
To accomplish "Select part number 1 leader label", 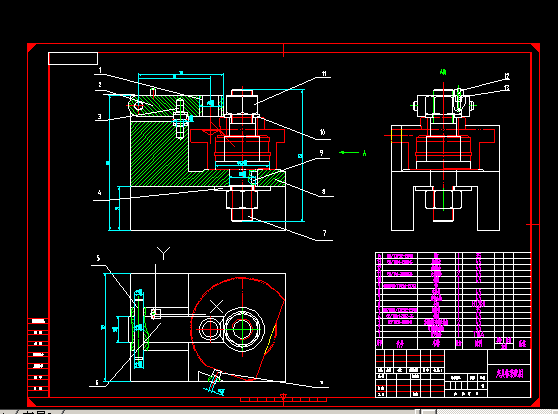I will (100, 70).
